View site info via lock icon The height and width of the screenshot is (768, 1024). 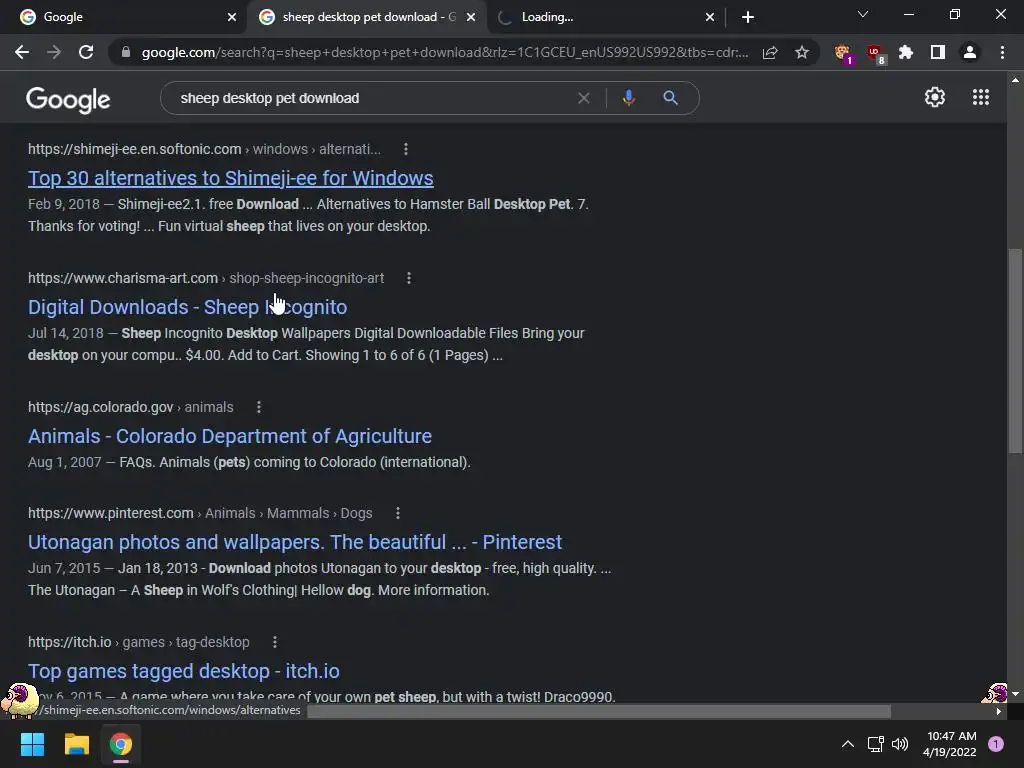126,52
